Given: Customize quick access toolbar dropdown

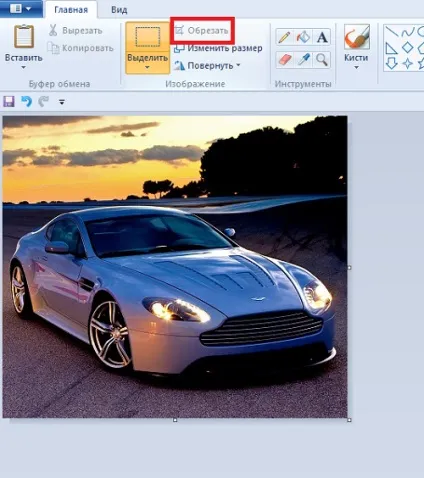Looking at the screenshot, I should point(62,102).
